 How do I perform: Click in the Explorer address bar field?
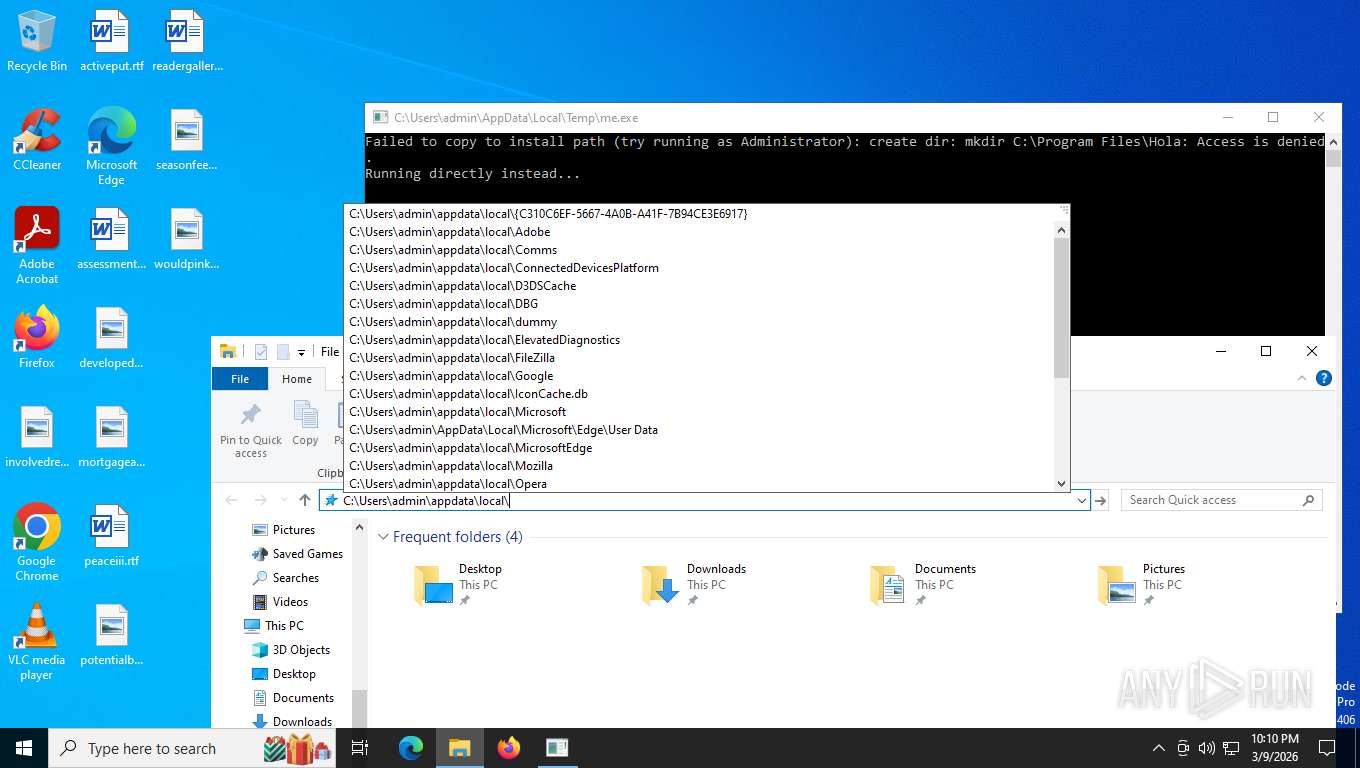[x=705, y=500]
